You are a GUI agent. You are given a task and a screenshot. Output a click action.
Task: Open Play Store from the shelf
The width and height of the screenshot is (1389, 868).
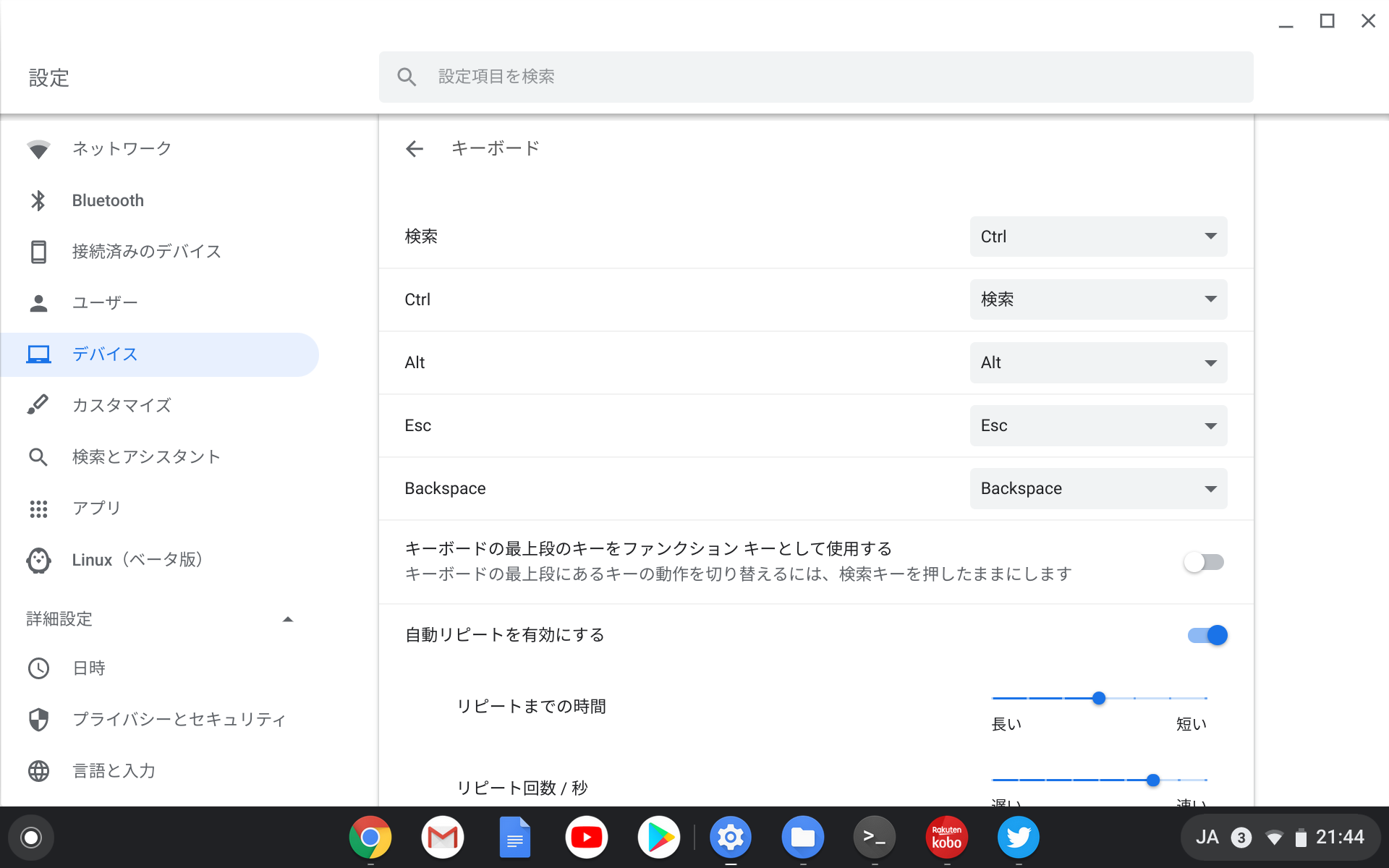[659, 838]
